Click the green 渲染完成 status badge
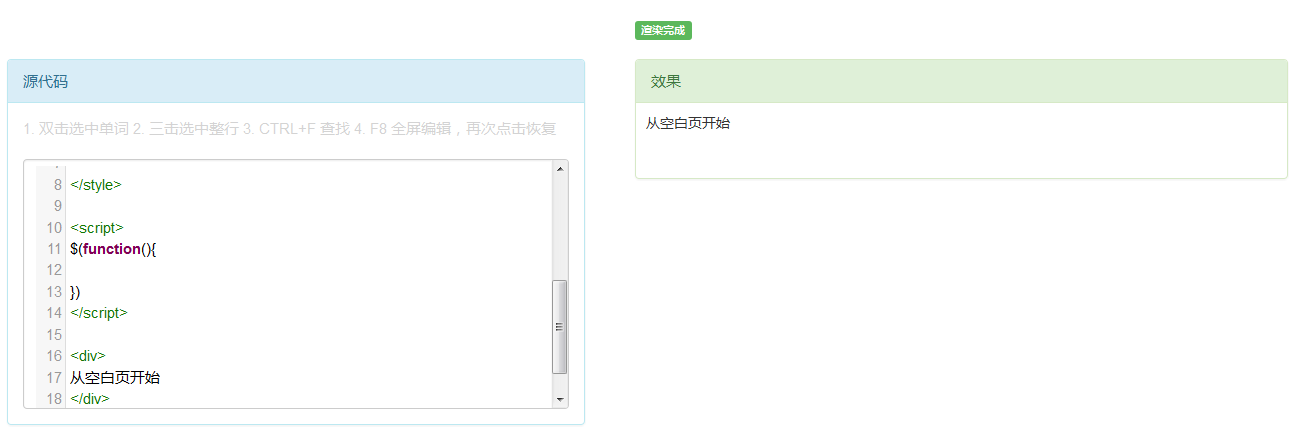The height and width of the screenshot is (440, 1306). point(663,30)
